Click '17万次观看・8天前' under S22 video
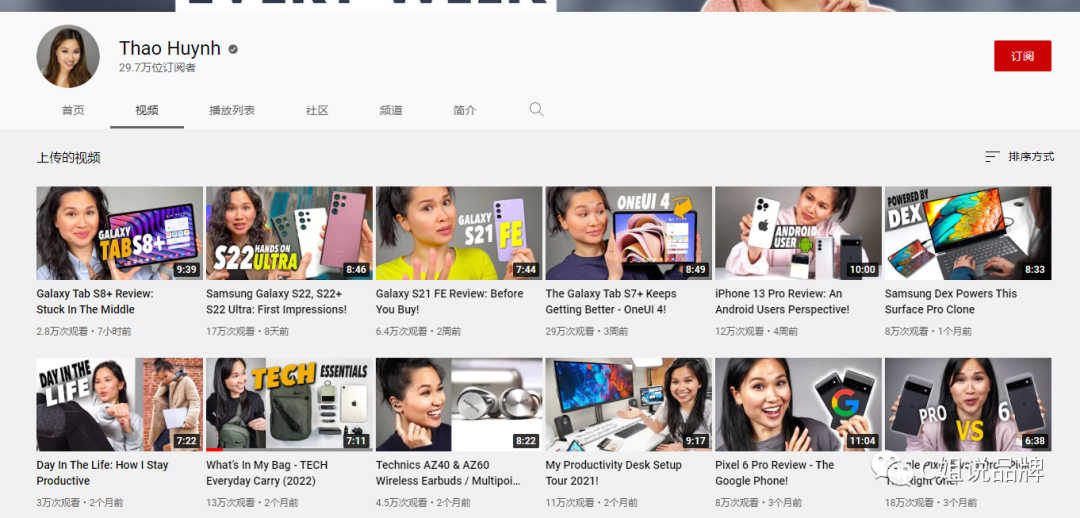This screenshot has height=518, width=1080. [248, 331]
